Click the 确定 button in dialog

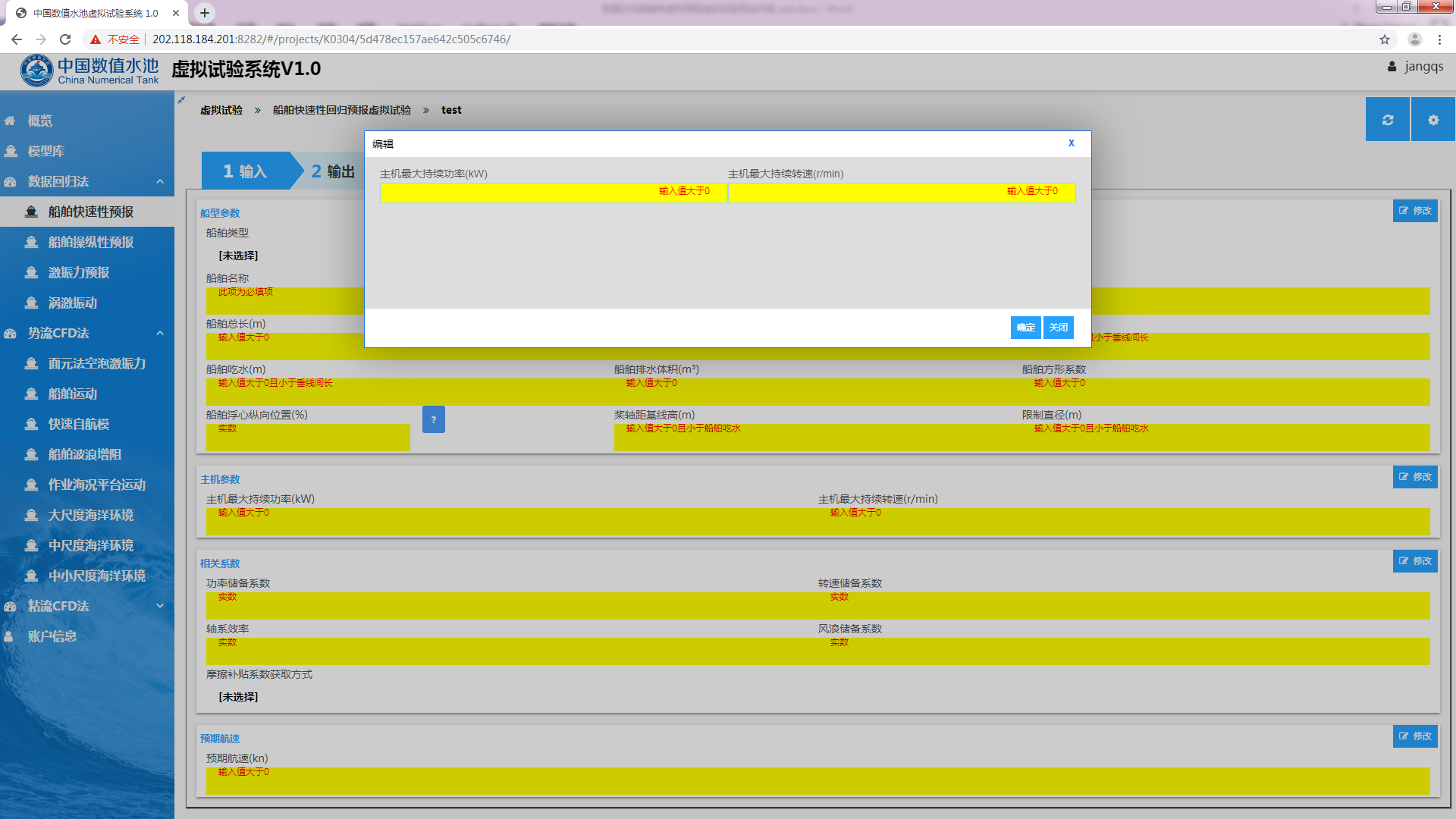point(1025,328)
